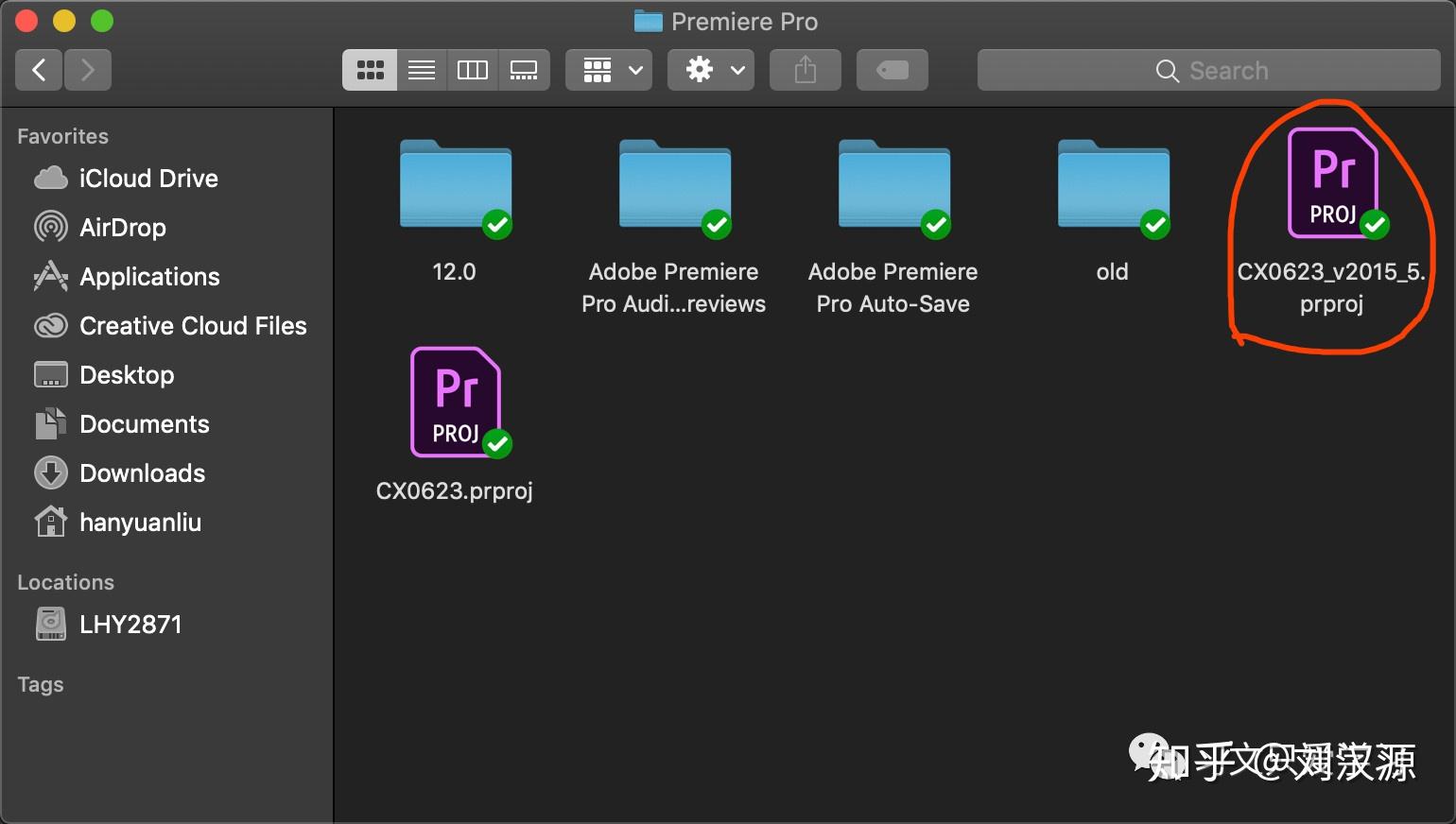Click the Favorites section header
The image size is (1456, 824).
click(62, 136)
